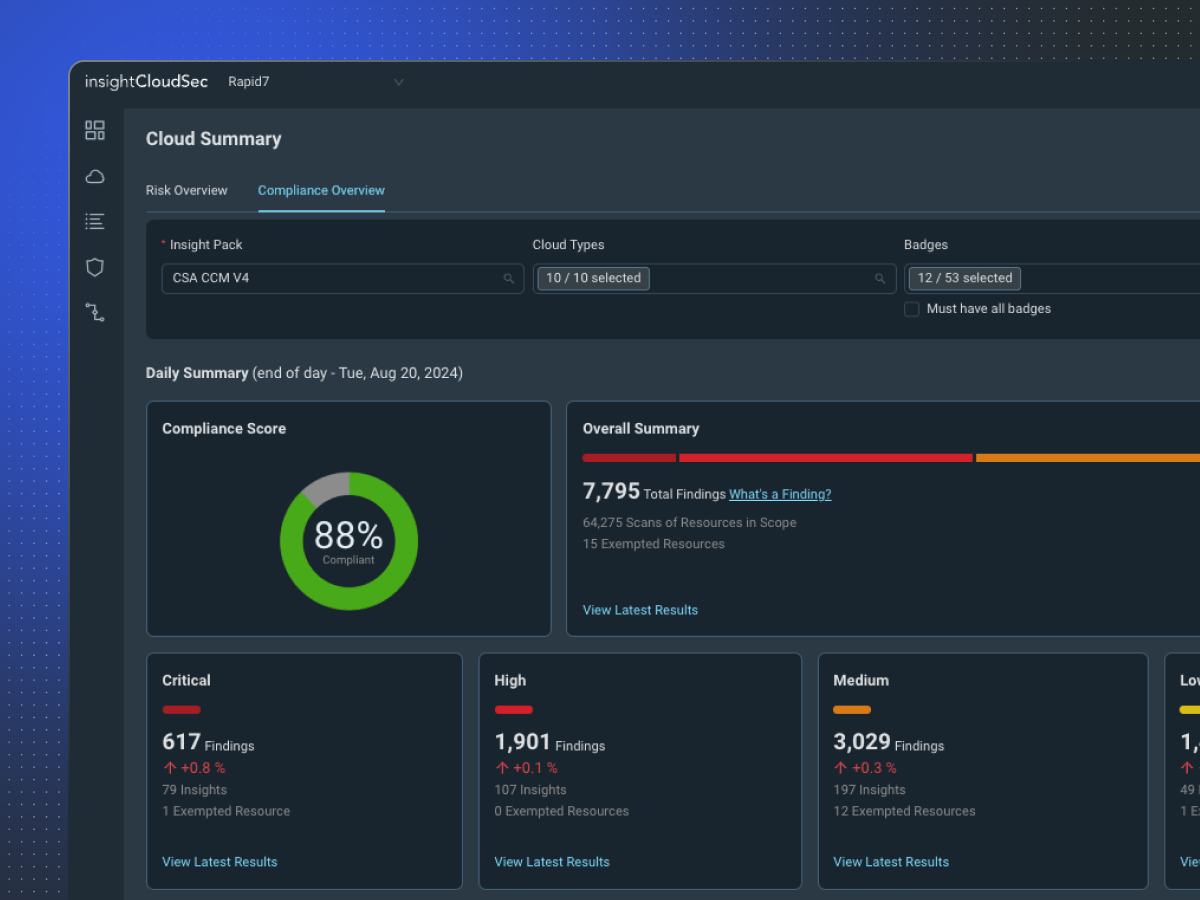Click the workflow path icon in sidebar
Image resolution: width=1200 pixels, height=900 pixels.
(x=95, y=312)
